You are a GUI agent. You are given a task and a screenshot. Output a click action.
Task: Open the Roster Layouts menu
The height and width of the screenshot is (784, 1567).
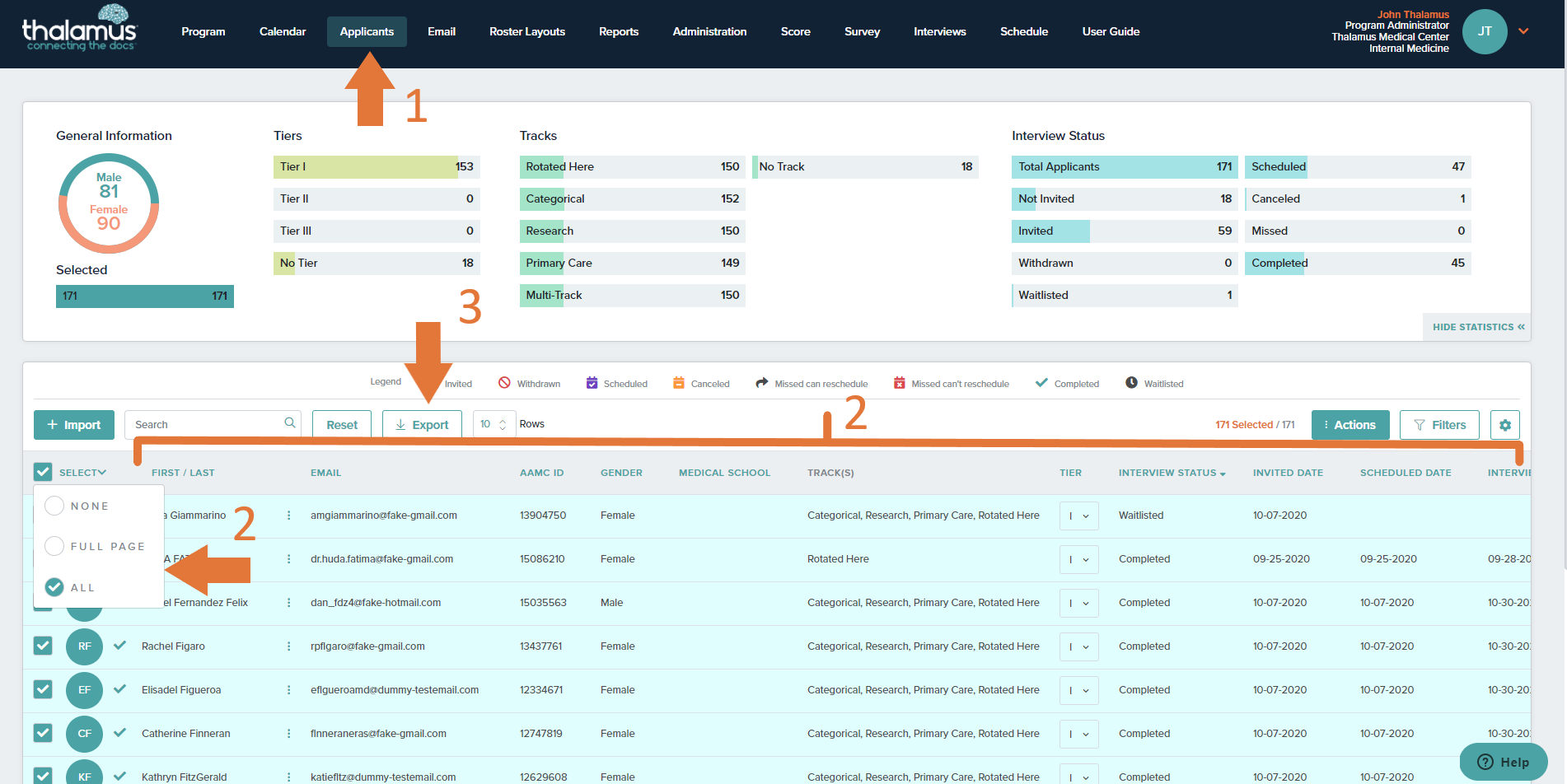[527, 31]
